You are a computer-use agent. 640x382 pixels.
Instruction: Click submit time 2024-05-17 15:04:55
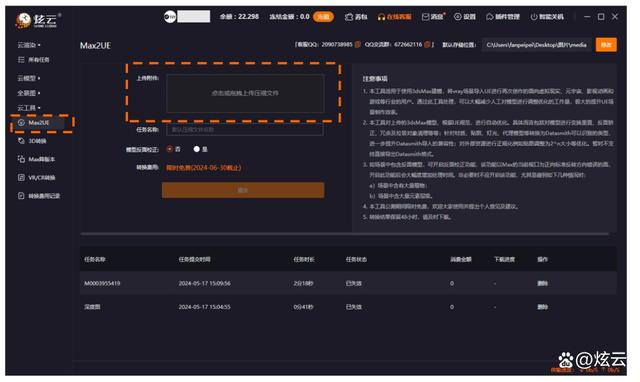click(204, 307)
